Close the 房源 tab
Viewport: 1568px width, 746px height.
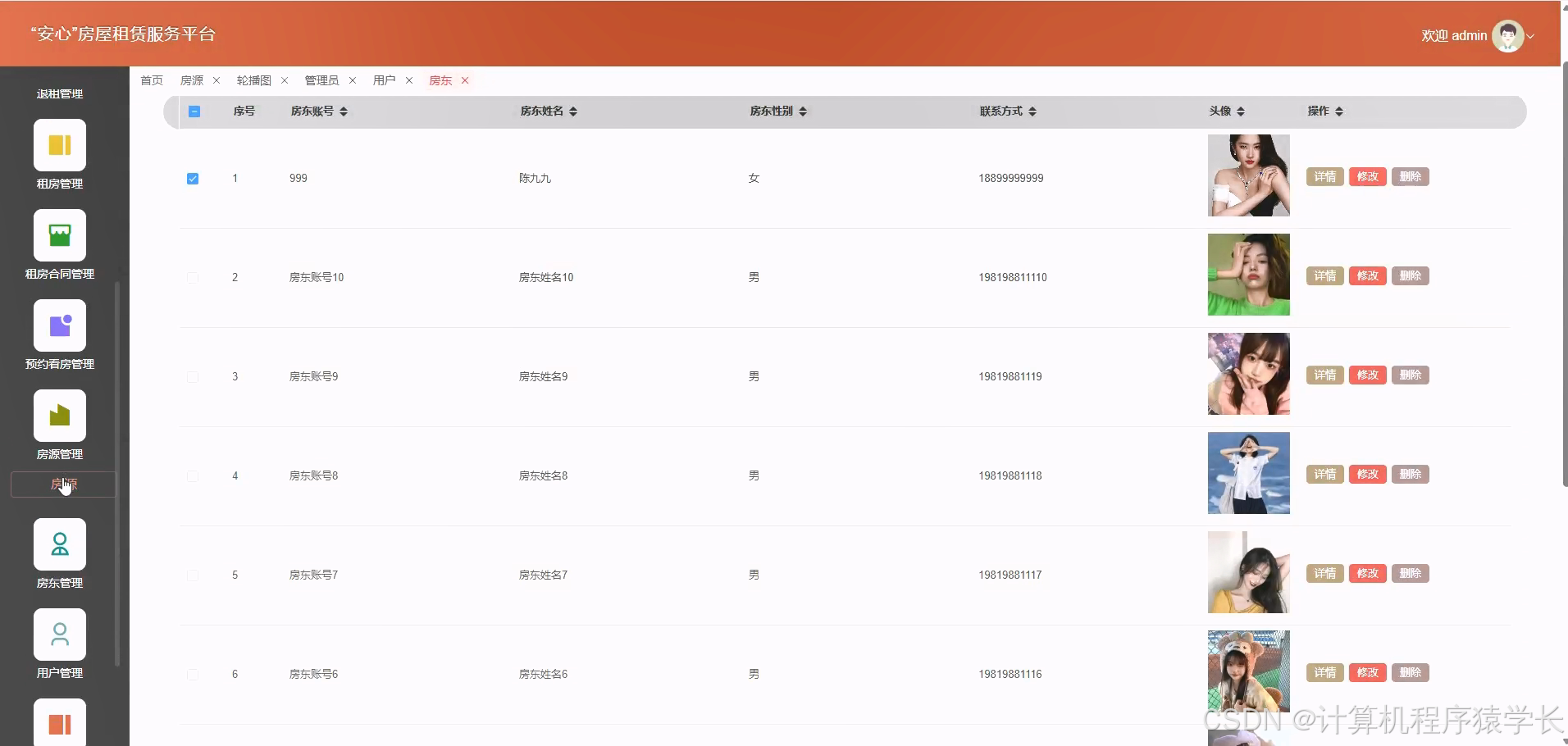click(x=217, y=80)
